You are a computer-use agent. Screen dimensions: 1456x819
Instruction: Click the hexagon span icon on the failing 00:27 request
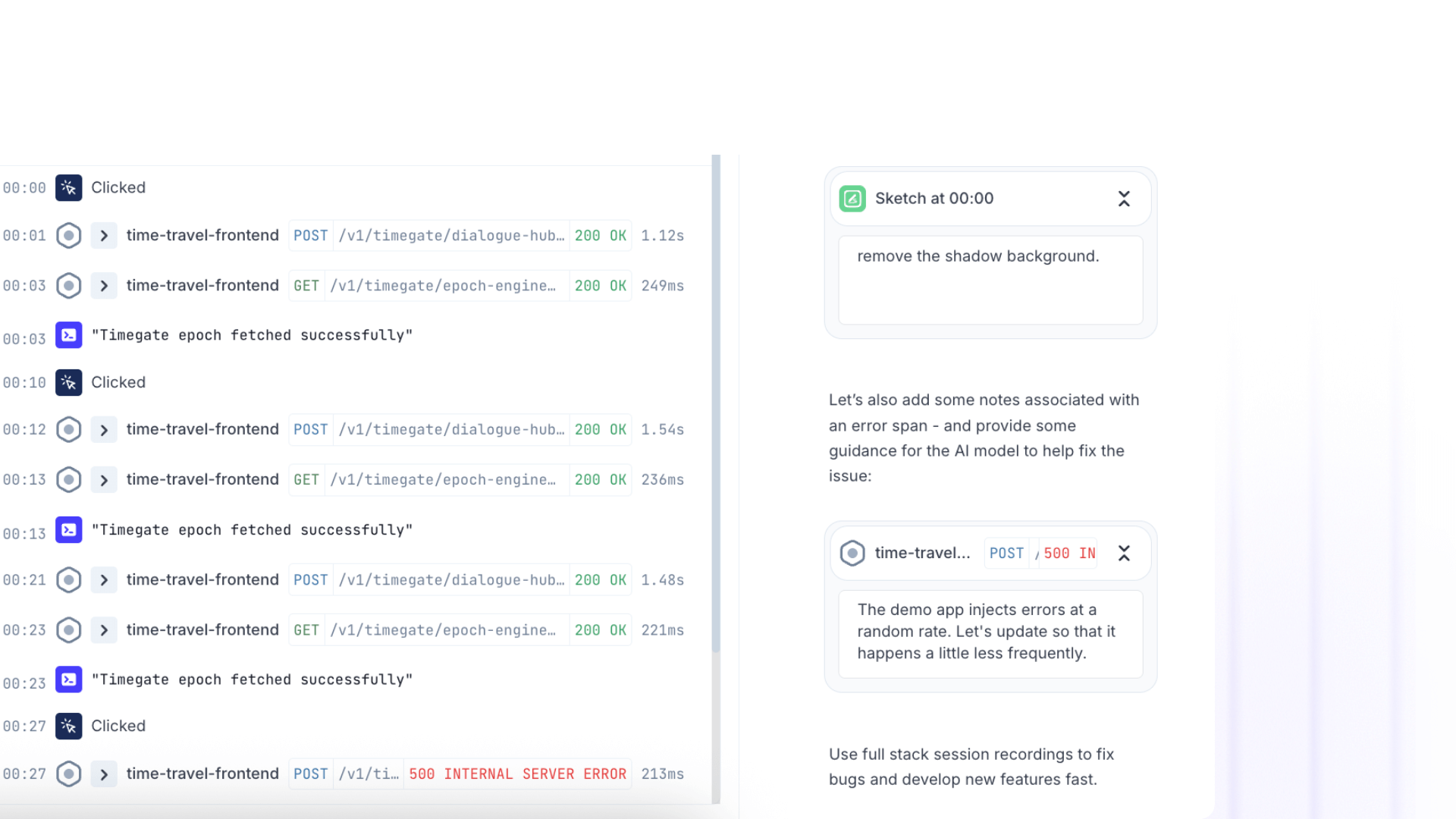click(68, 773)
